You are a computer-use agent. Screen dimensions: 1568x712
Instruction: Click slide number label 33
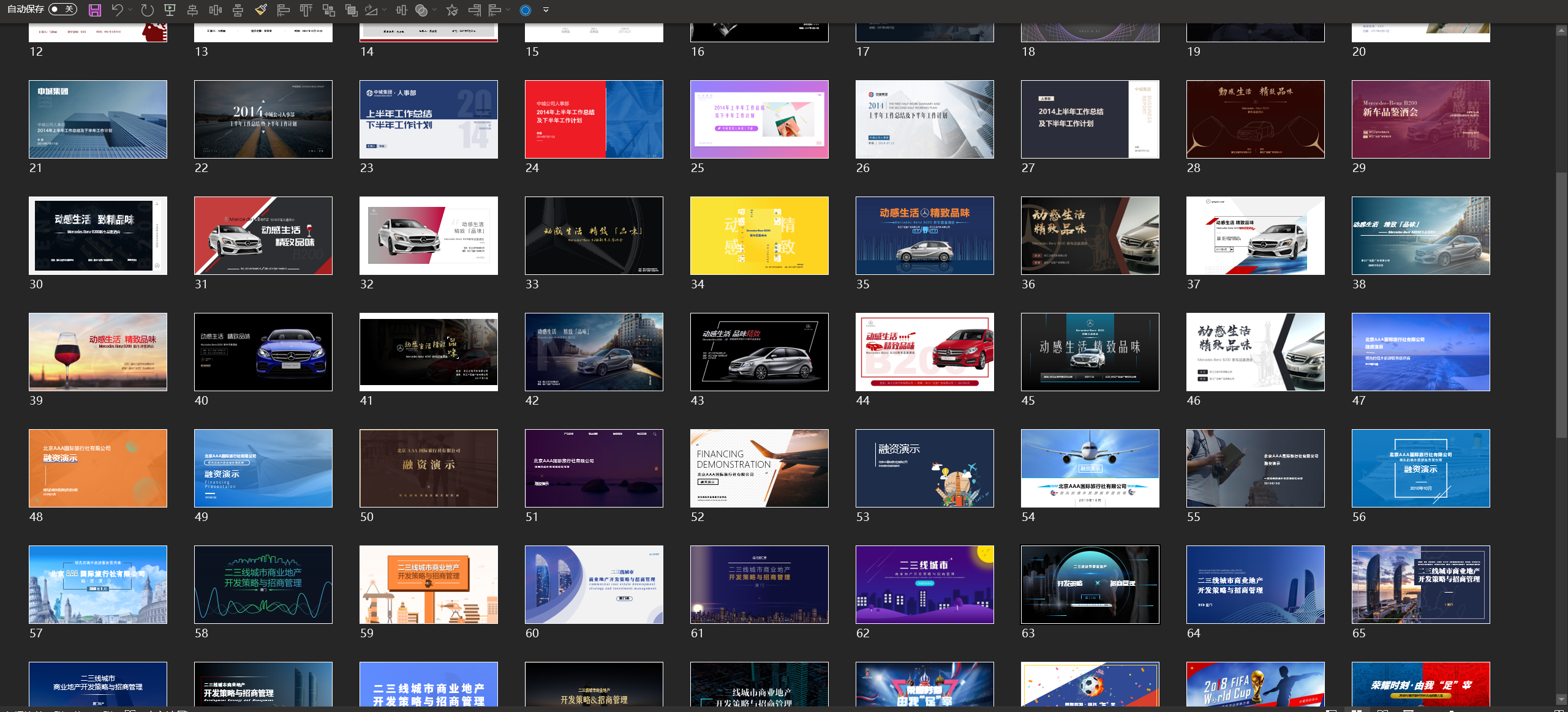[x=532, y=284]
